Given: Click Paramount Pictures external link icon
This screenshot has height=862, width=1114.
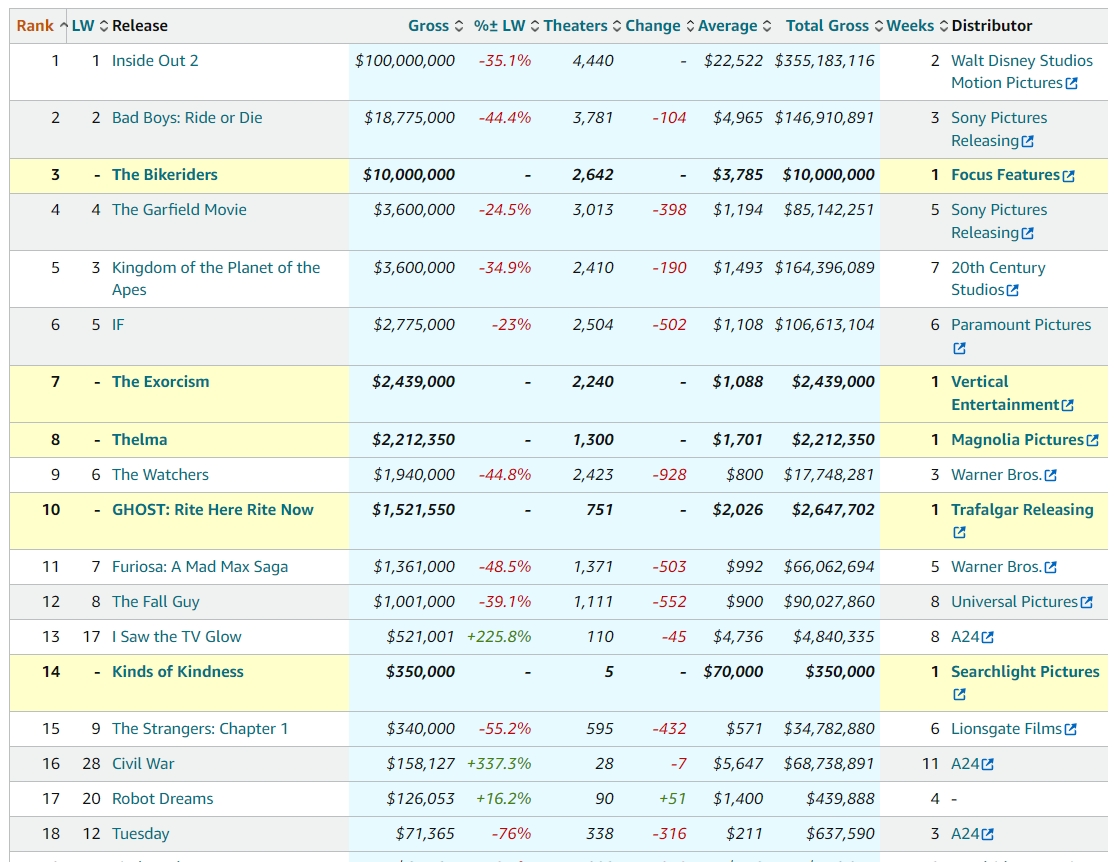Looking at the screenshot, I should tap(959, 348).
